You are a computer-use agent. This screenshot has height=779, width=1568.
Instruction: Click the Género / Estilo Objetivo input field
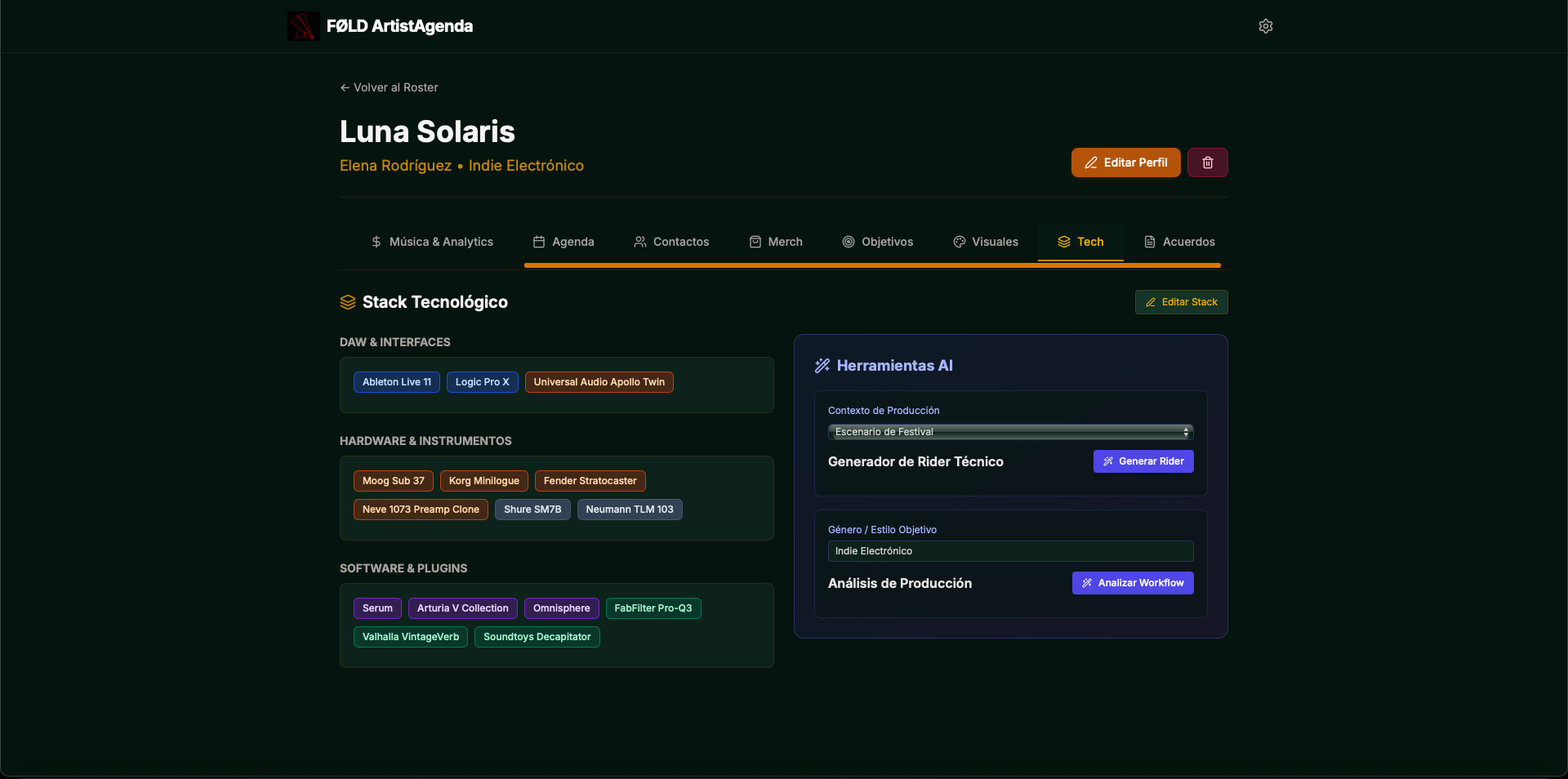point(1011,551)
